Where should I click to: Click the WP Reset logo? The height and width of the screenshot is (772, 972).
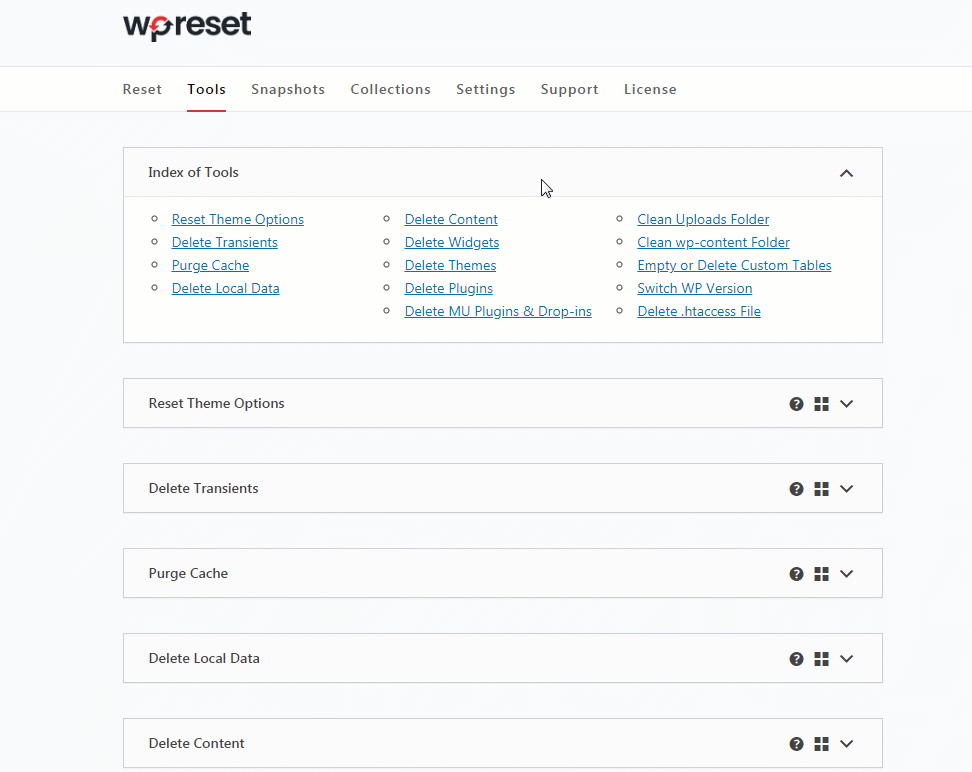pyautogui.click(x=187, y=25)
